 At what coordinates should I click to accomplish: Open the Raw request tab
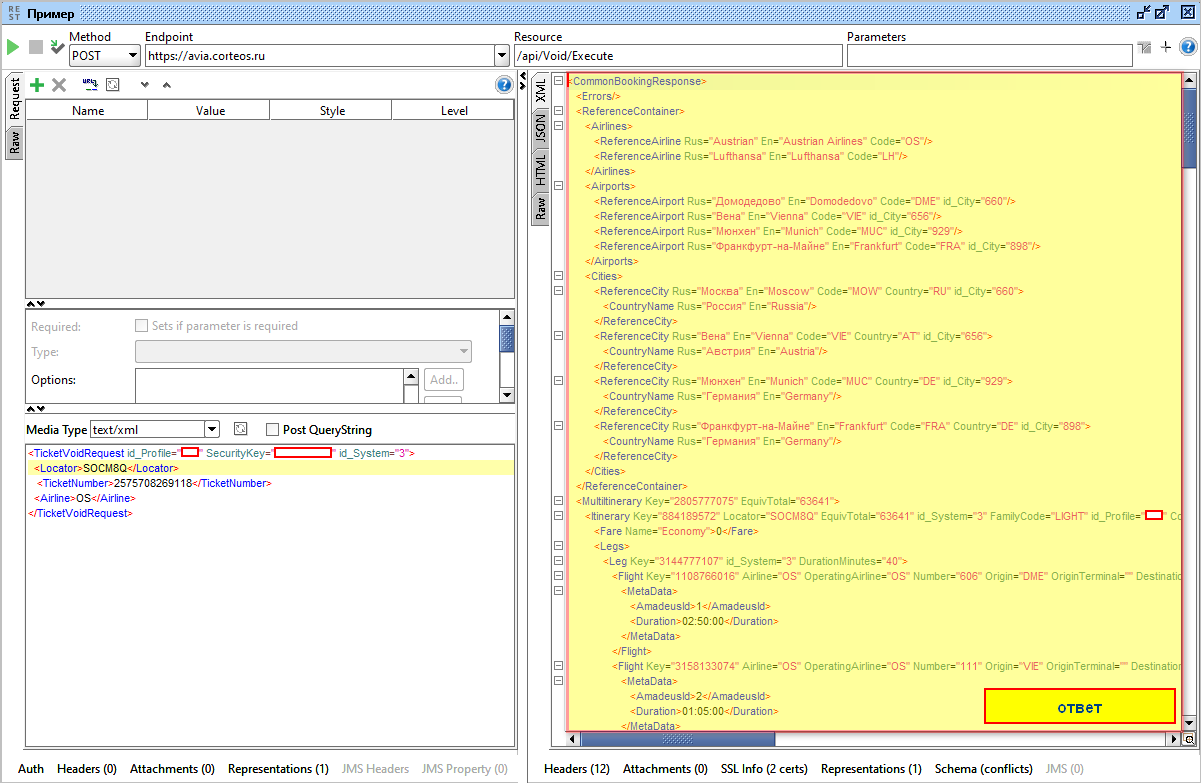14,143
